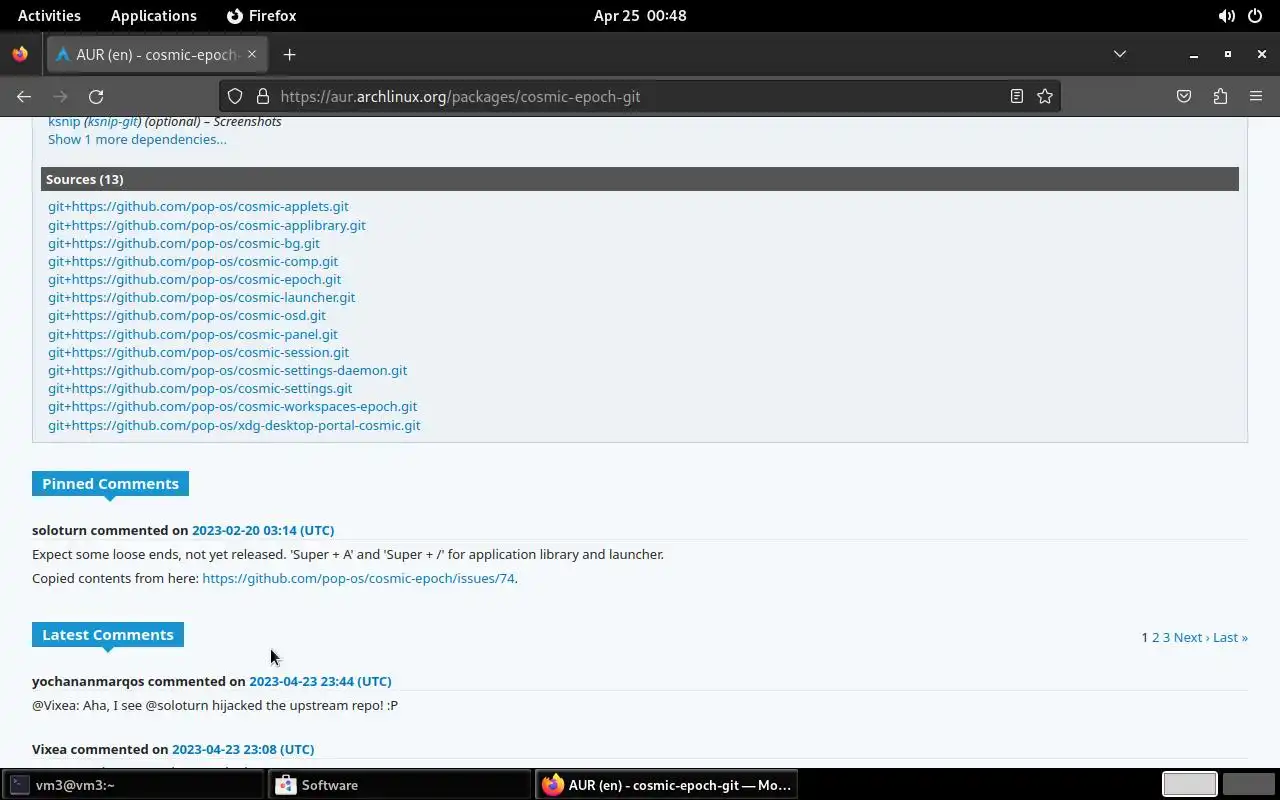
Task: Open the Firefox hamburger menu
Action: click(x=1256, y=96)
